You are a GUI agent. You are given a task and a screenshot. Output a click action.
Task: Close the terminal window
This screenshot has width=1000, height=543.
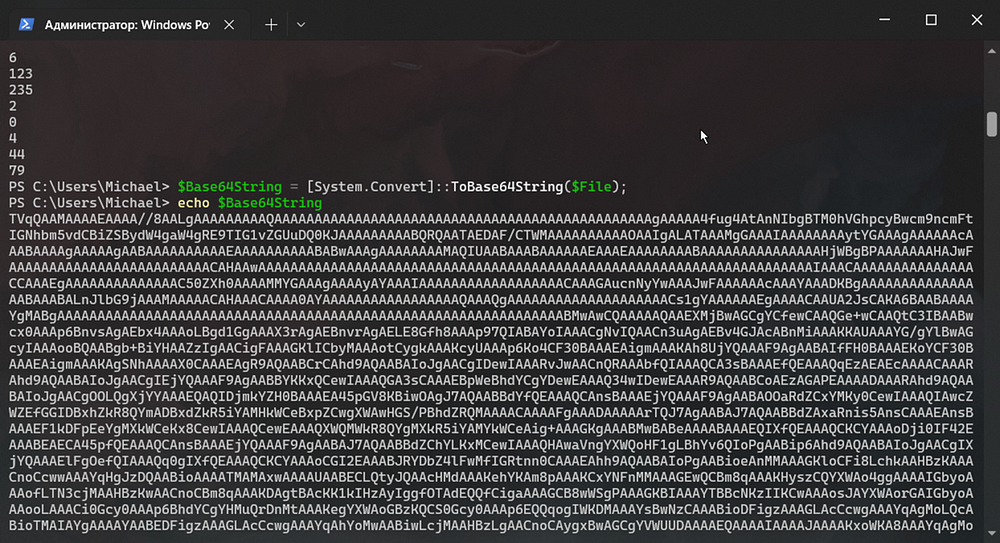pos(977,20)
